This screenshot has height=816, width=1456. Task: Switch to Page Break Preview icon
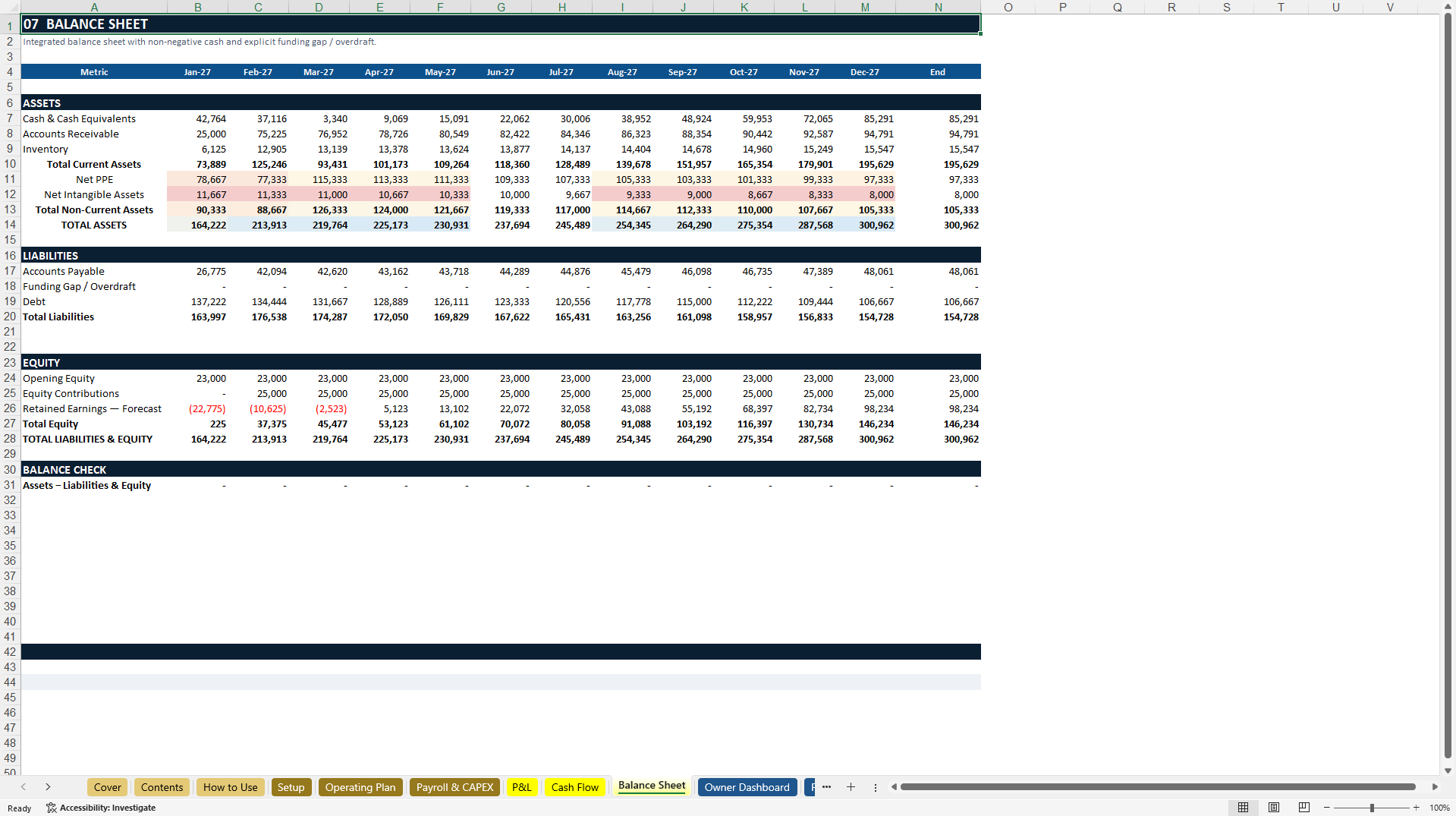(x=1304, y=808)
